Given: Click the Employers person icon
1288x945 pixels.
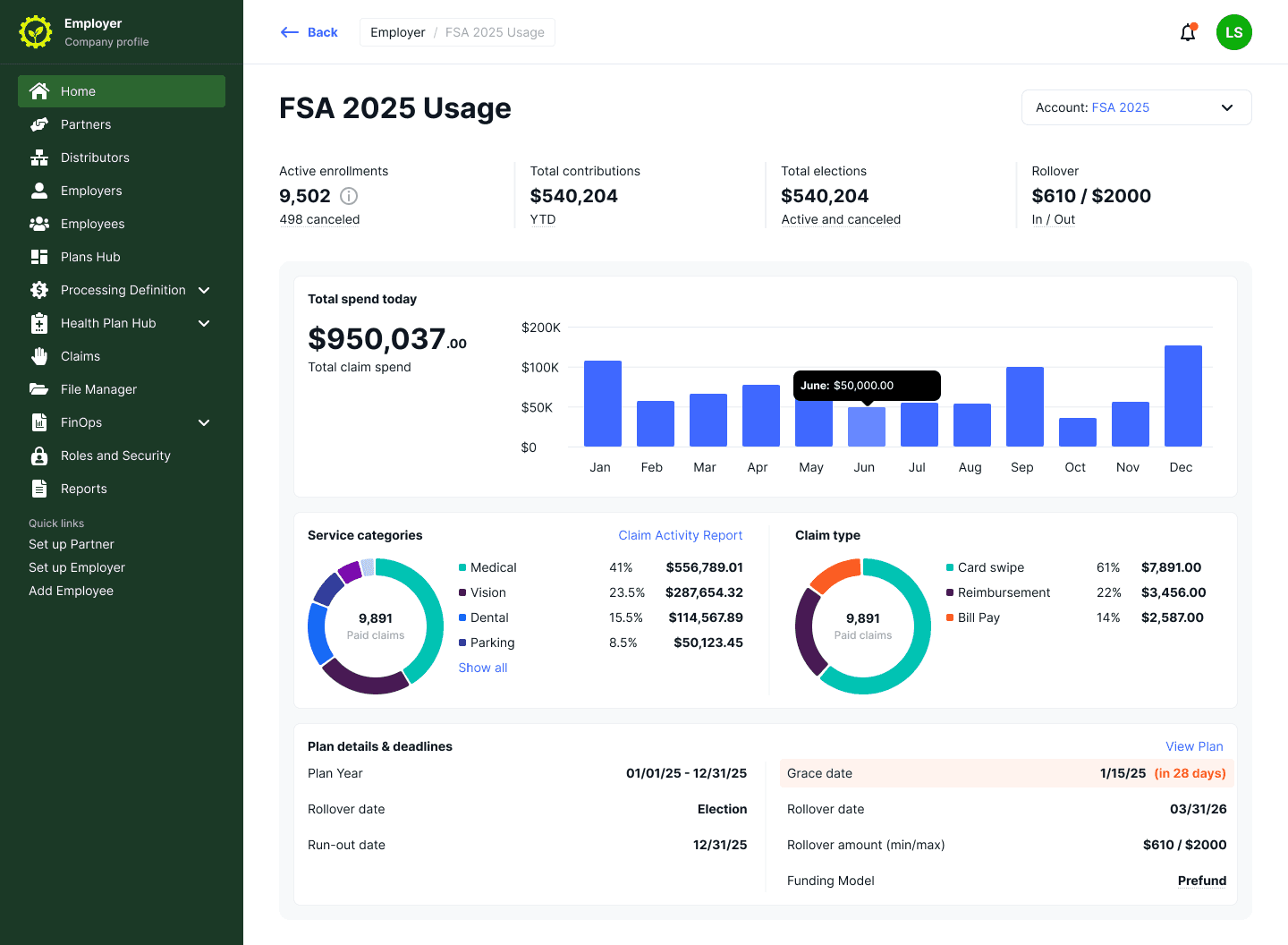Looking at the screenshot, I should point(39,191).
